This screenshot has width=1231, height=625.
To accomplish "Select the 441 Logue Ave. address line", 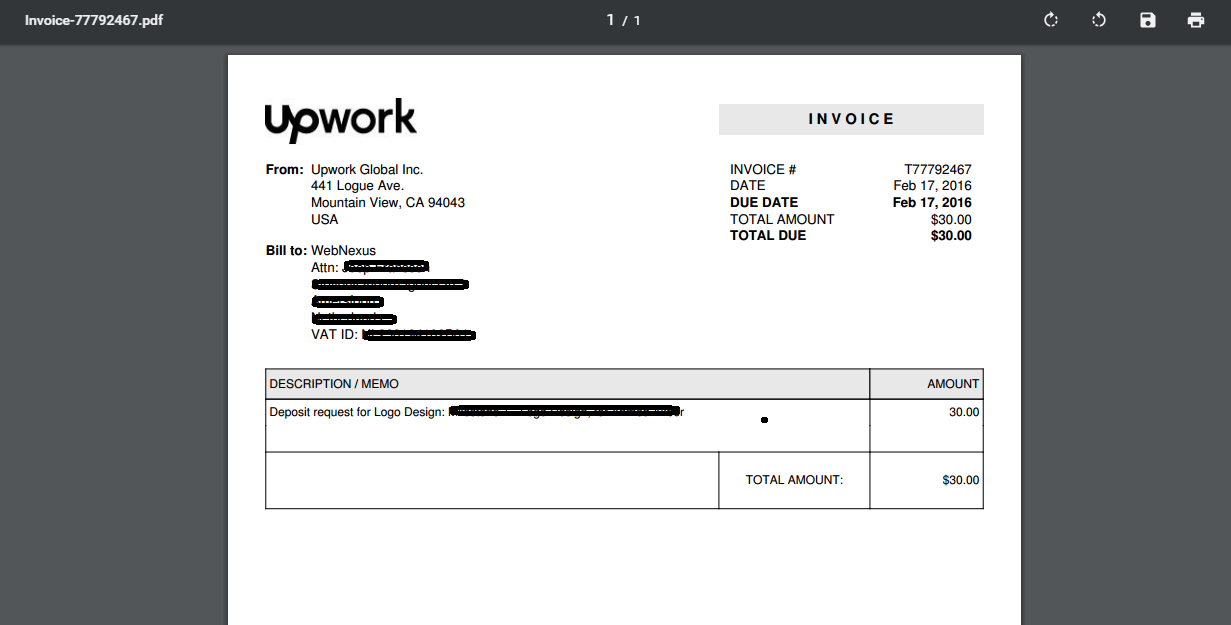I will tap(357, 186).
